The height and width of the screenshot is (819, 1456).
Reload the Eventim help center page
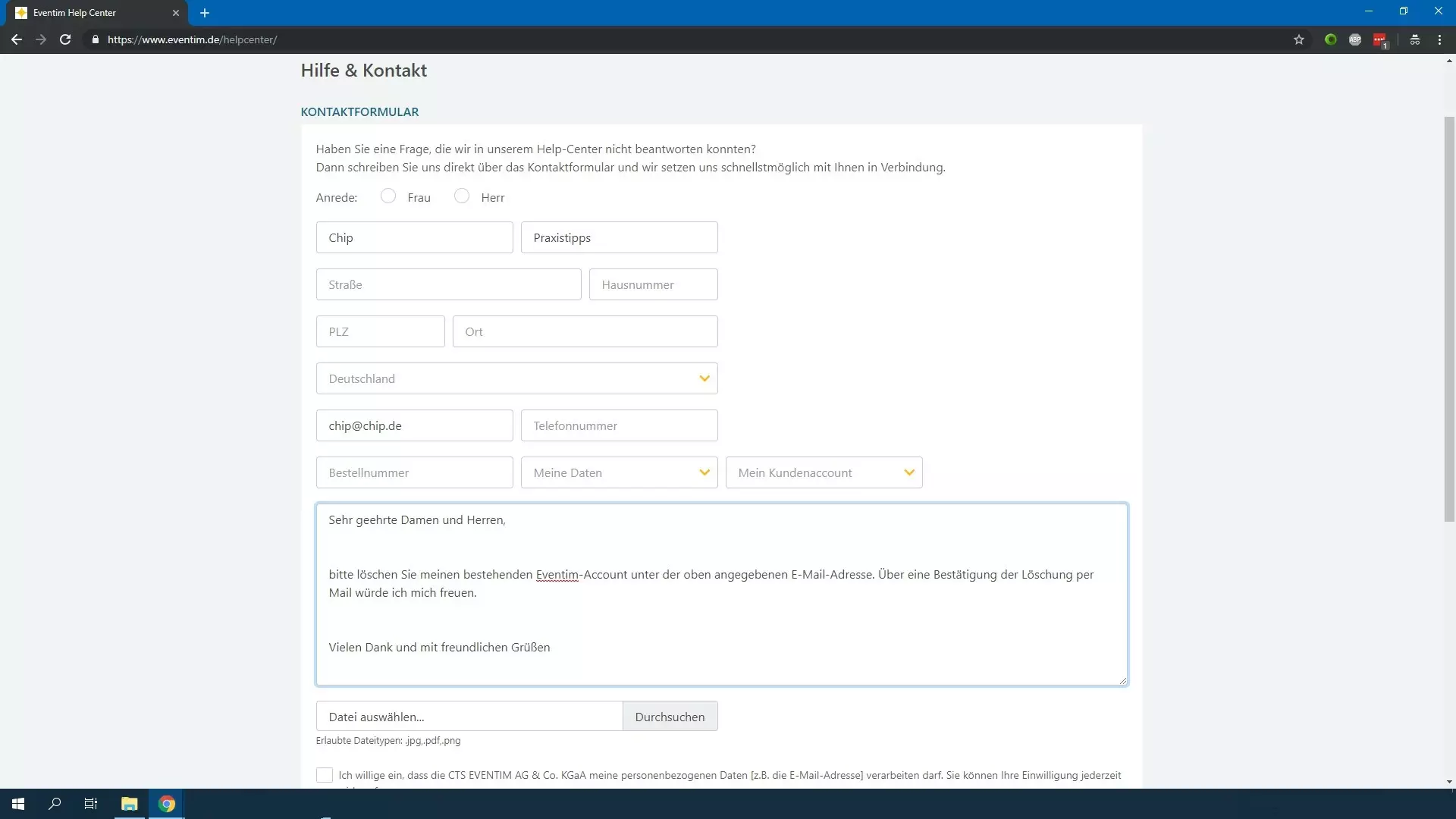pos(65,39)
